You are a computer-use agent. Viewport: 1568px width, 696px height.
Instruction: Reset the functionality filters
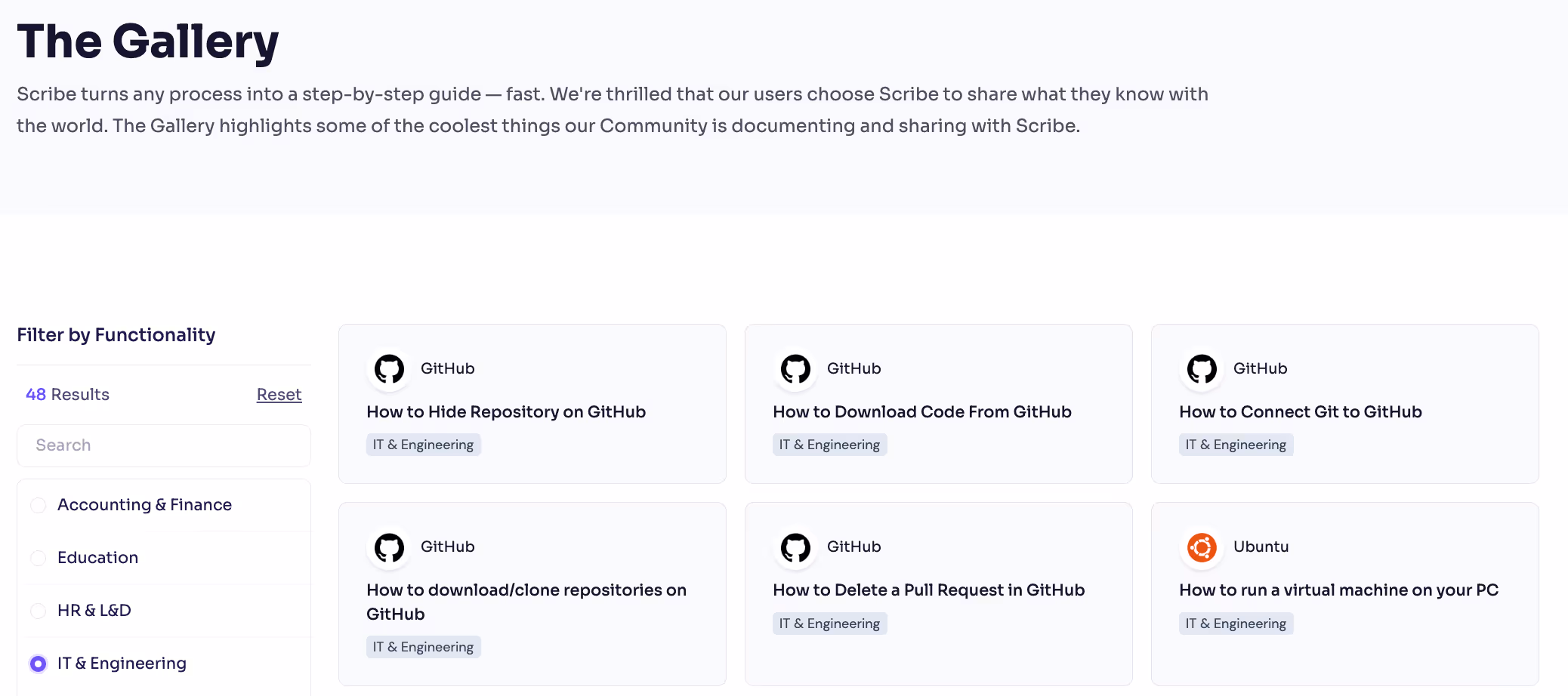pos(279,395)
